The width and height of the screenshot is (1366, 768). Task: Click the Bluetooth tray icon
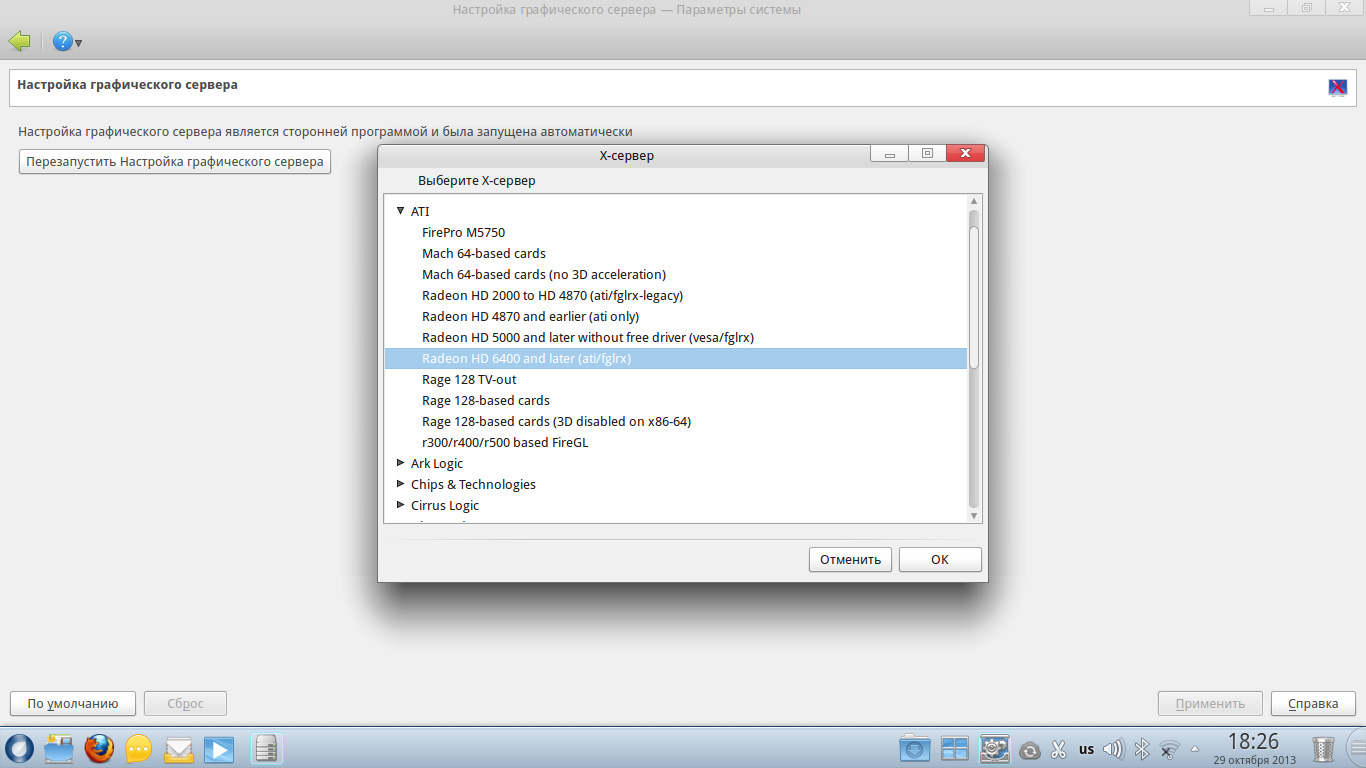coord(1141,749)
